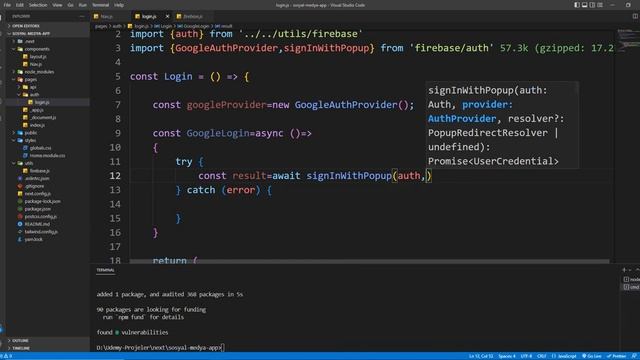Open Home.module.css file icon
Viewport: 640px width, 360px height.
(x=25, y=156)
